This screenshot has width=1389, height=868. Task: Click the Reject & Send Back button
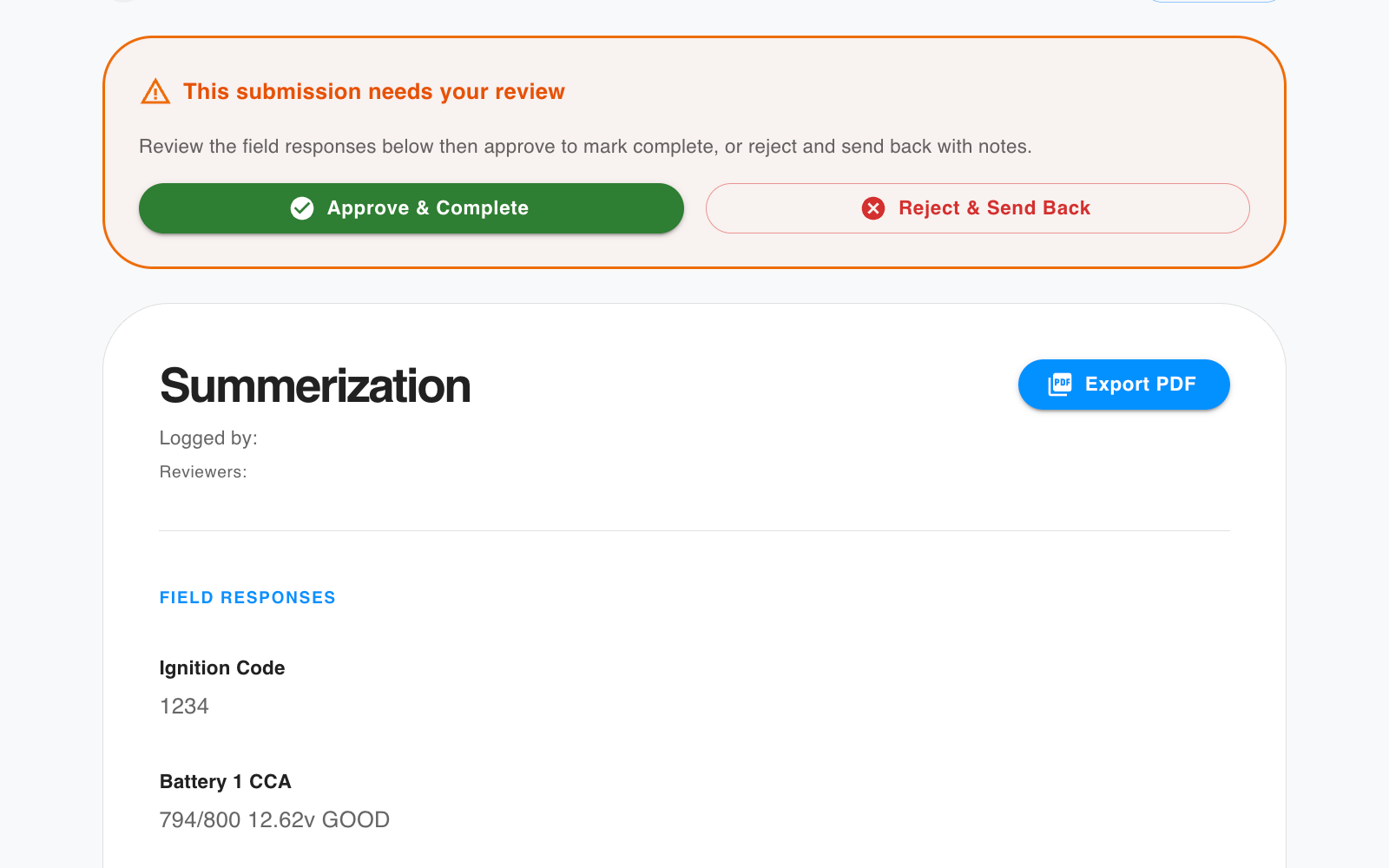978,208
